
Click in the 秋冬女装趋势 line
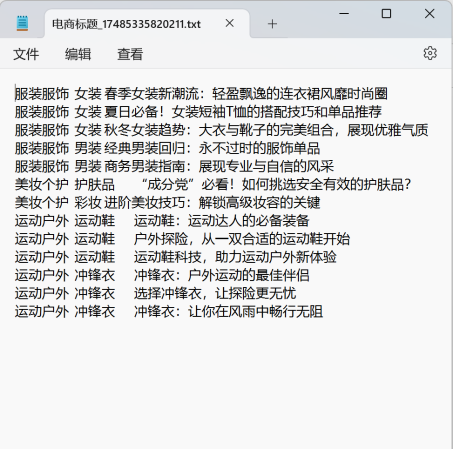click(221, 130)
